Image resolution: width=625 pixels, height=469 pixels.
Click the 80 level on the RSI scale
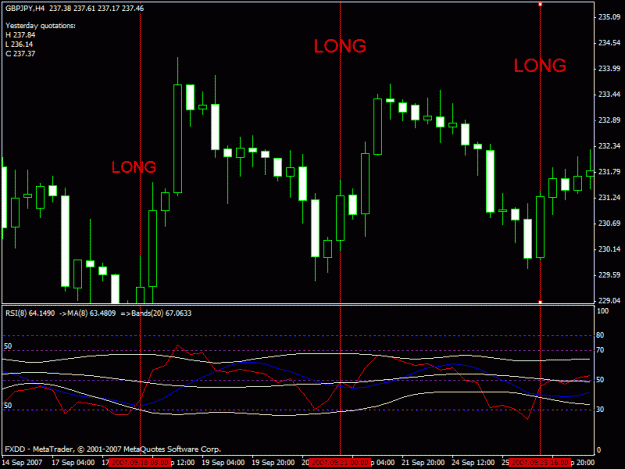[x=600, y=336]
